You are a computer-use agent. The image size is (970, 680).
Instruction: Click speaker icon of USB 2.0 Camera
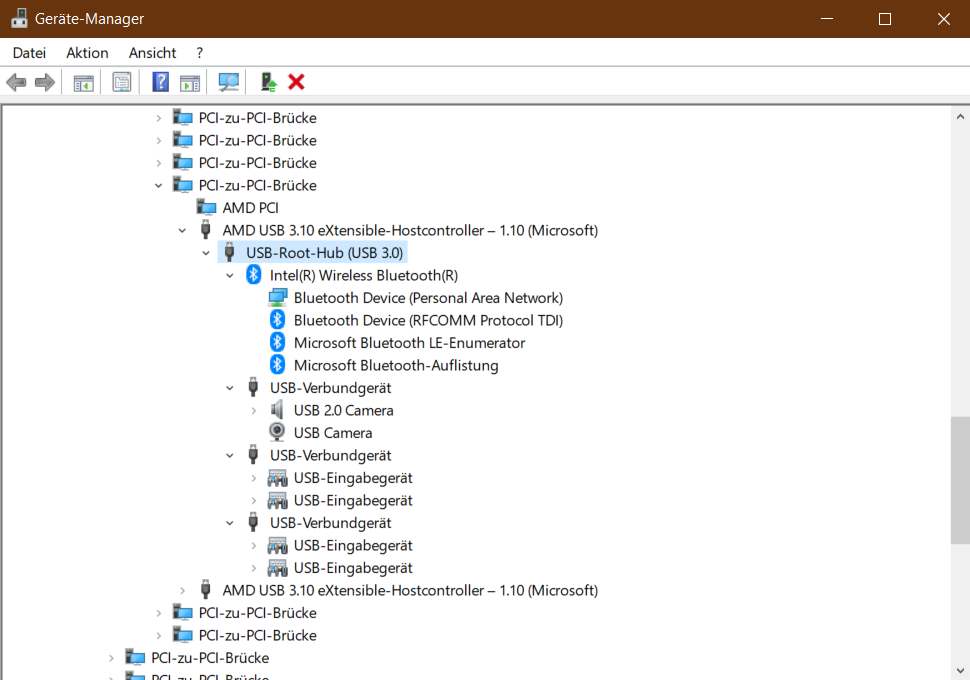[x=277, y=410]
